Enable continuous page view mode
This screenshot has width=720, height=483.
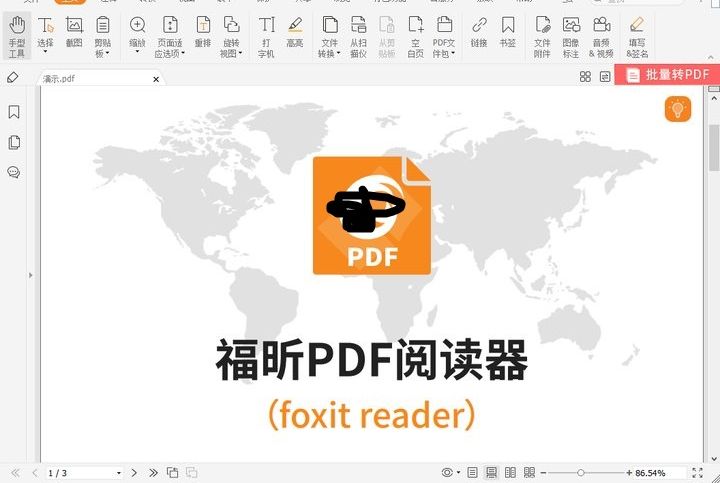point(491,472)
